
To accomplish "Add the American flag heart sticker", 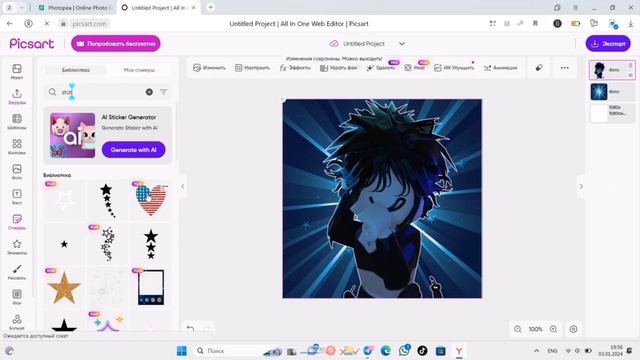I will tap(151, 200).
